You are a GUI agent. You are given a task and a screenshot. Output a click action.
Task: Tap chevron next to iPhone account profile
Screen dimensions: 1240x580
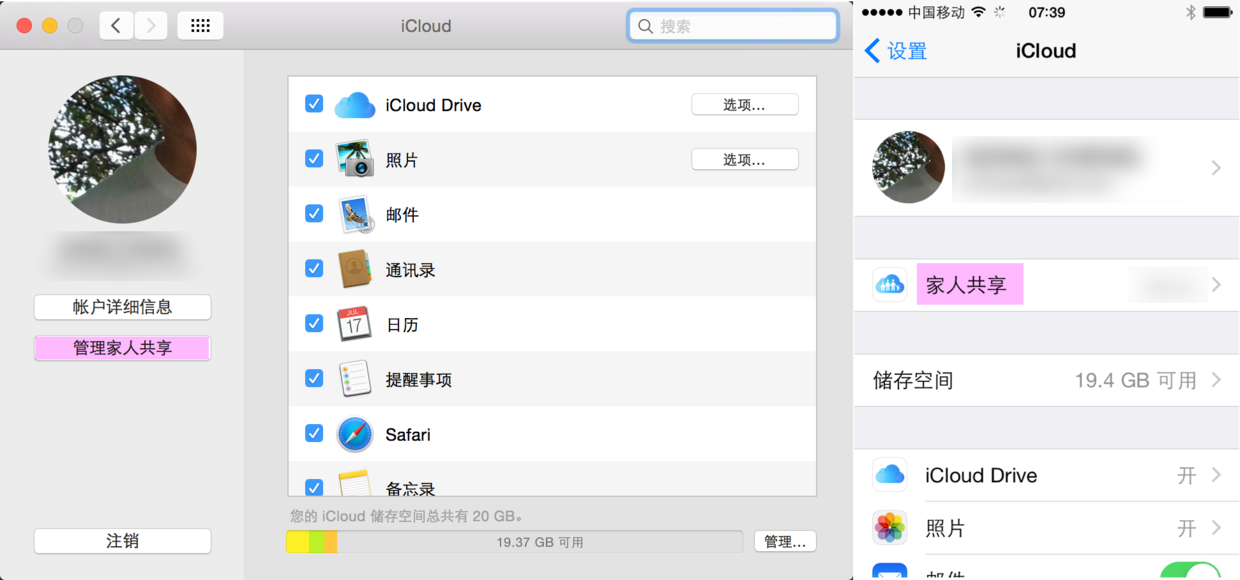[1216, 168]
